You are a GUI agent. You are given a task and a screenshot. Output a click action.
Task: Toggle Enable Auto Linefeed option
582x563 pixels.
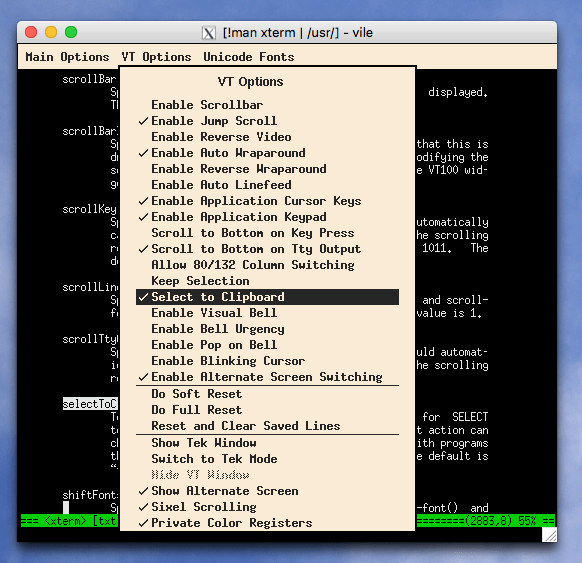pyautogui.click(x=267, y=185)
